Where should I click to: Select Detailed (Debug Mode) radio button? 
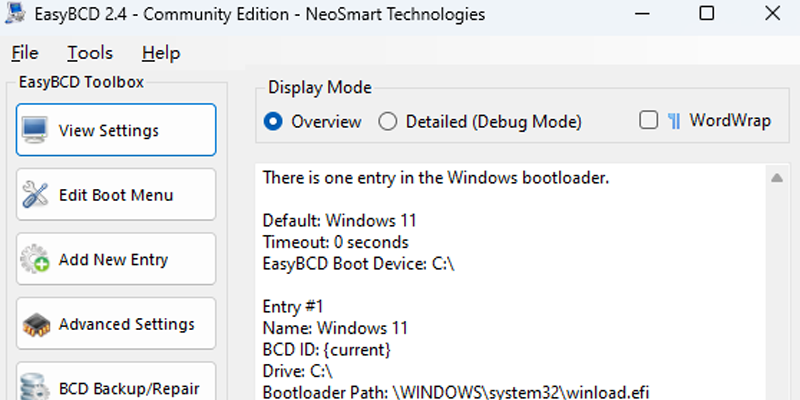(x=480, y=122)
